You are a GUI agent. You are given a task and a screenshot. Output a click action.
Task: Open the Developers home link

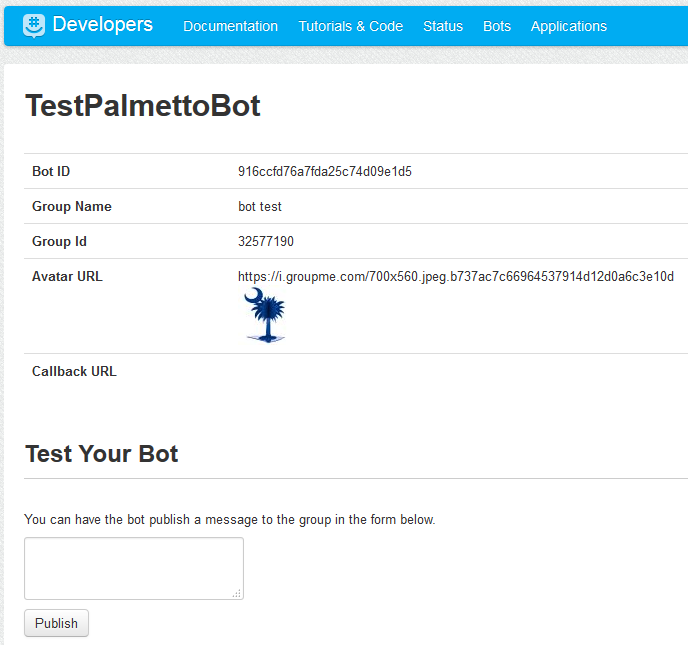(x=102, y=25)
